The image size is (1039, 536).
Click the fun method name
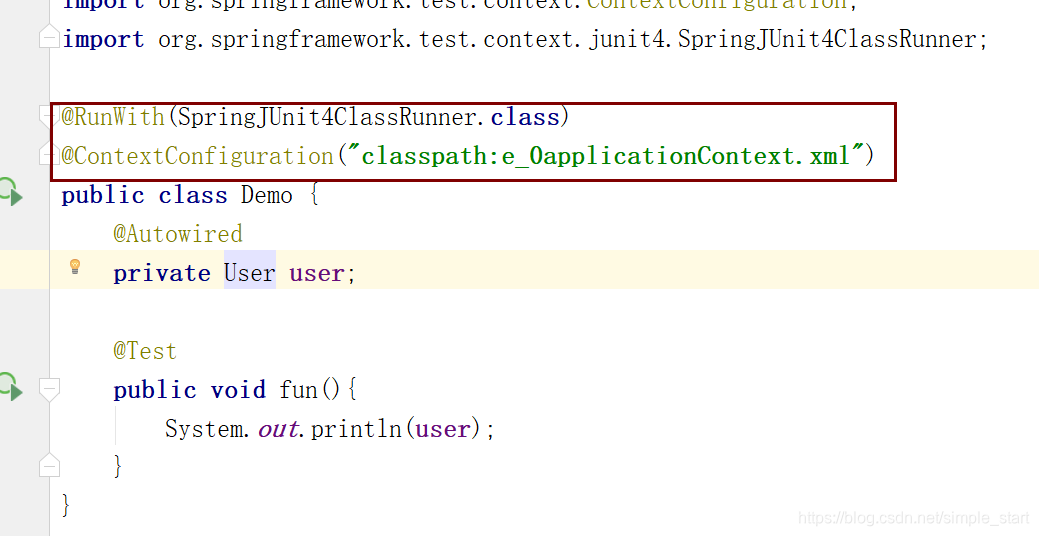pyautogui.click(x=298, y=390)
